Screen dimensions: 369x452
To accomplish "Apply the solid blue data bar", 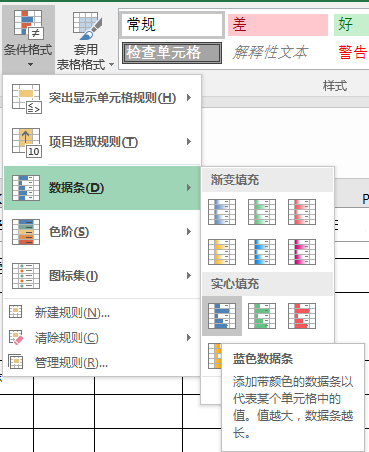I will [222, 316].
